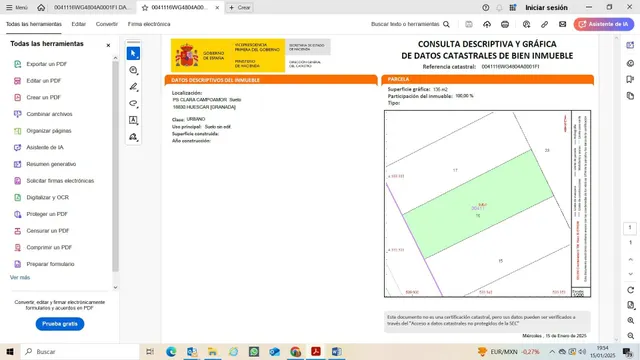
Task: Select the add text box tool
Action: pyautogui.click(x=133, y=120)
